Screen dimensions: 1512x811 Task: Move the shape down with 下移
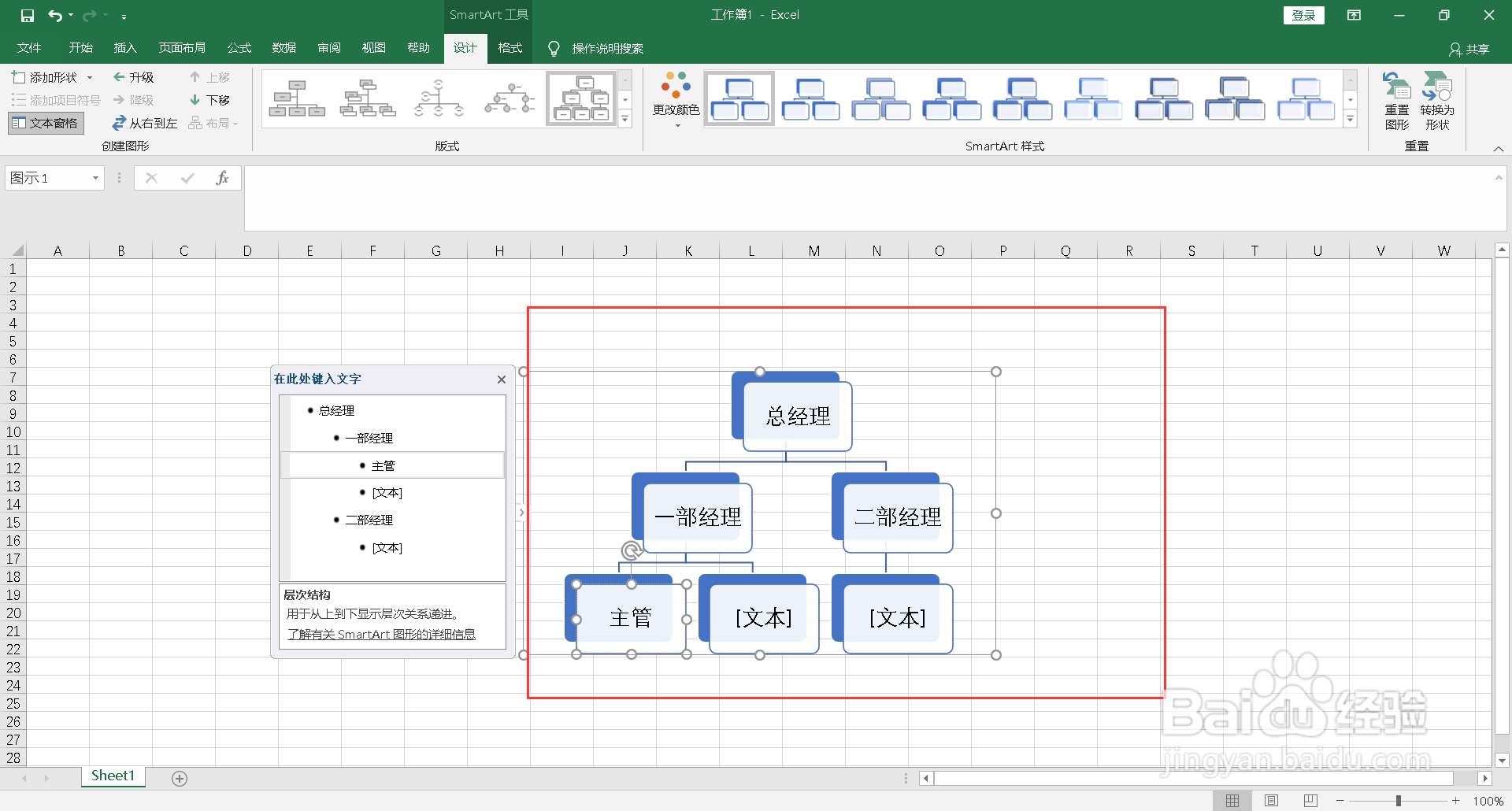pyautogui.click(x=209, y=100)
